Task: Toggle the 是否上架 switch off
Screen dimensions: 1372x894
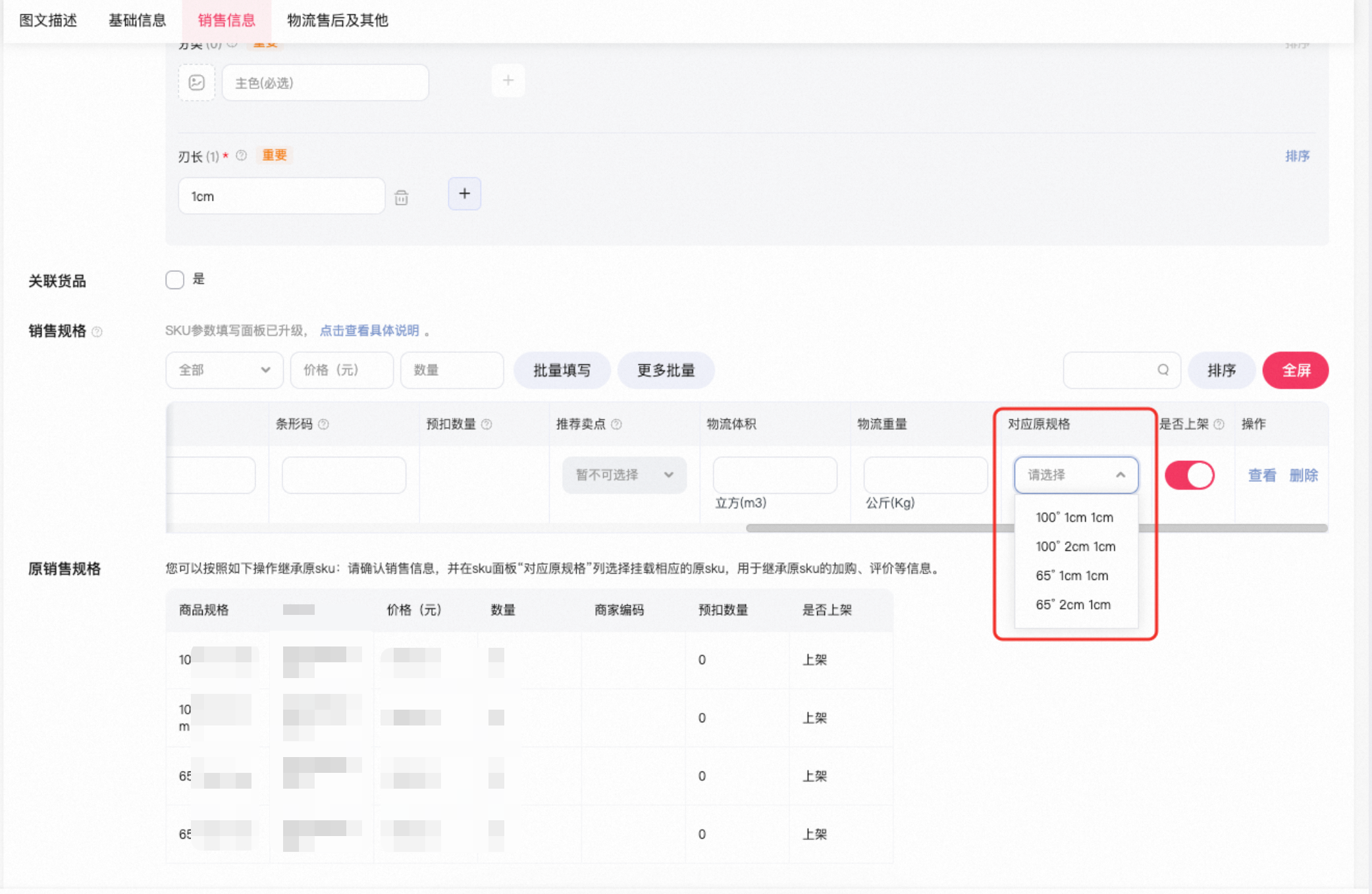Action: click(1189, 475)
